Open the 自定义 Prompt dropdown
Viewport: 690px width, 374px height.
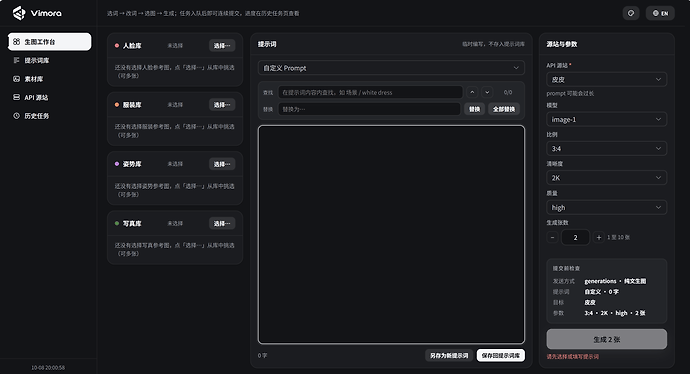(x=391, y=68)
